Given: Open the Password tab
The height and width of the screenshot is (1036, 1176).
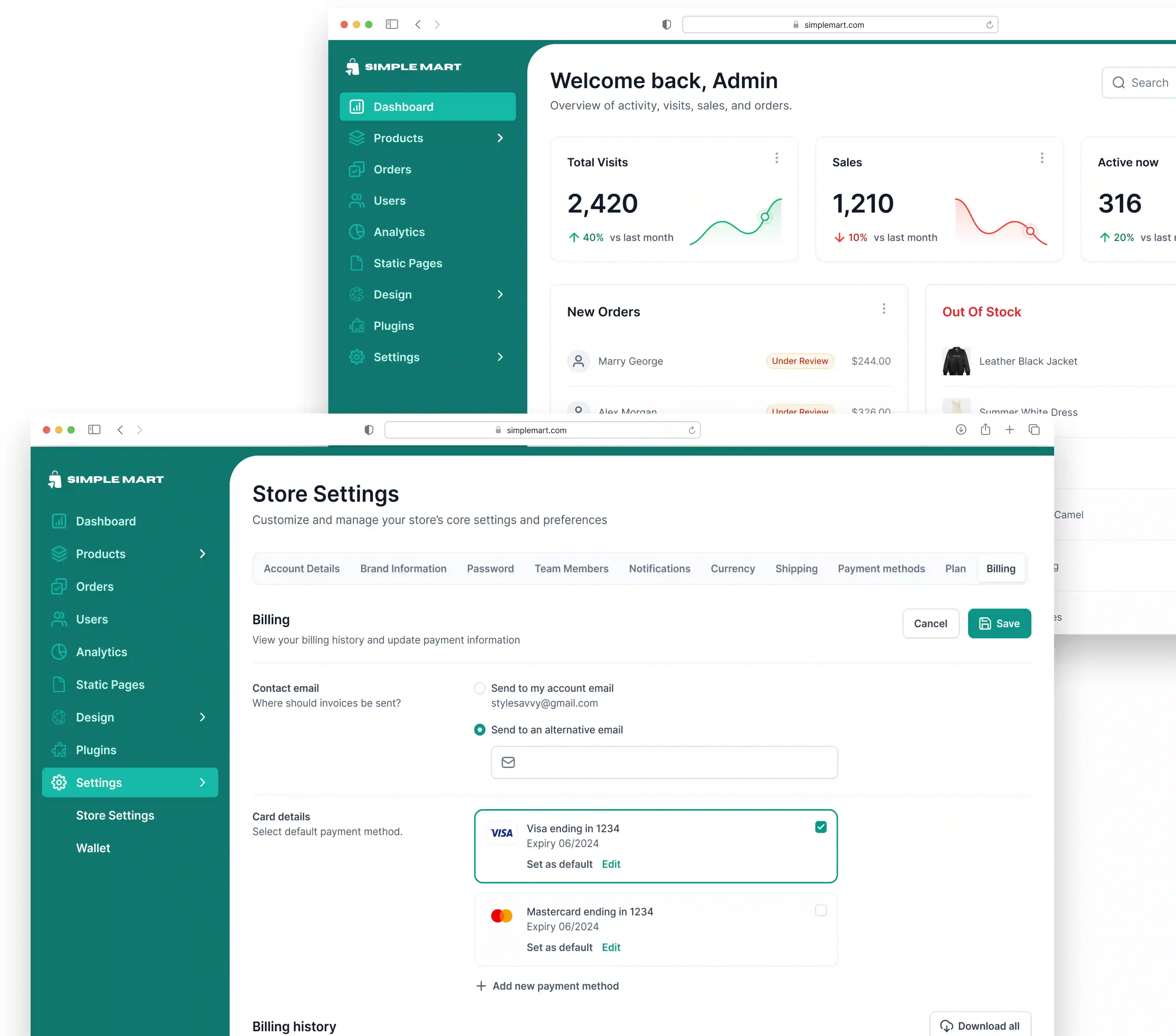Looking at the screenshot, I should click(490, 569).
